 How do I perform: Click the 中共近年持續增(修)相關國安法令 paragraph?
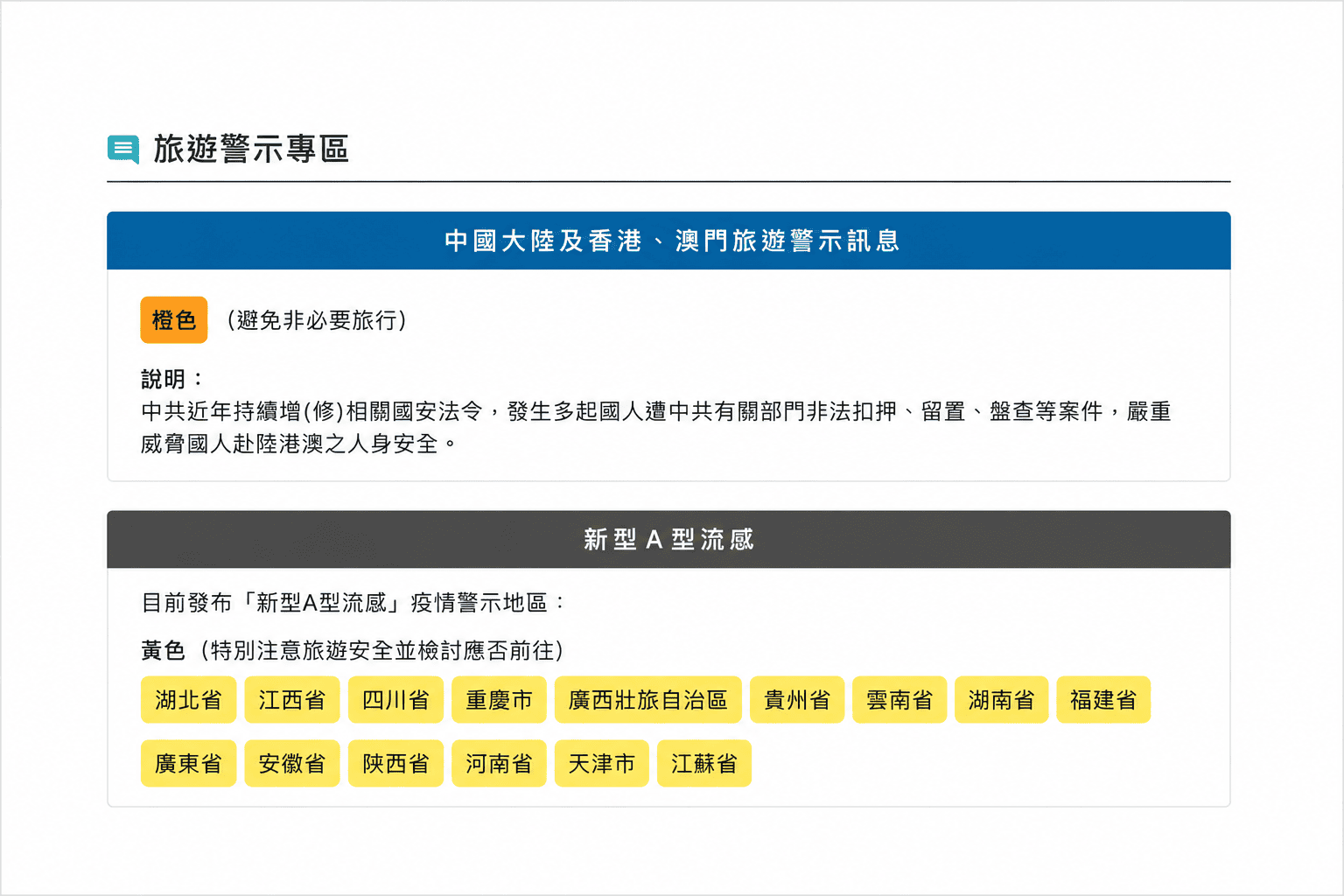[x=656, y=427]
